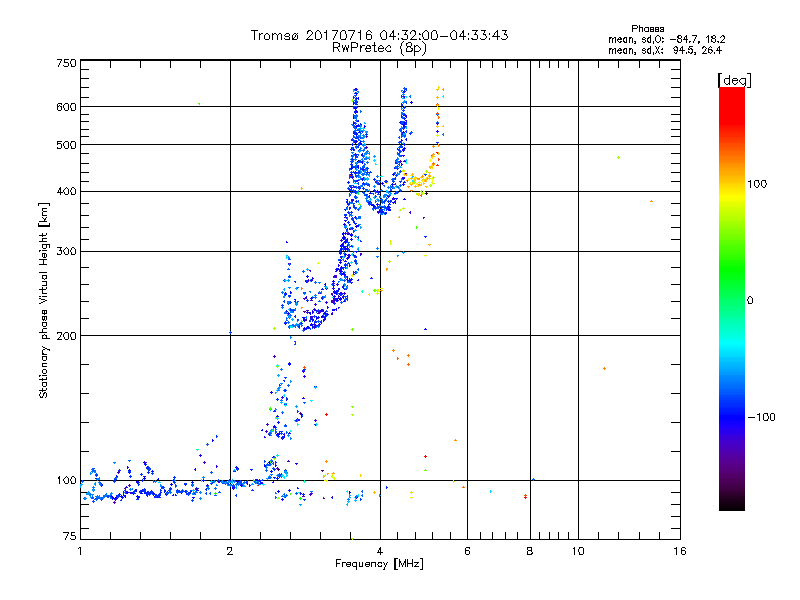This screenshot has height=600, width=800.
Task: Click the orange cluster near 400 km, 5 MHz
Action: point(420,181)
